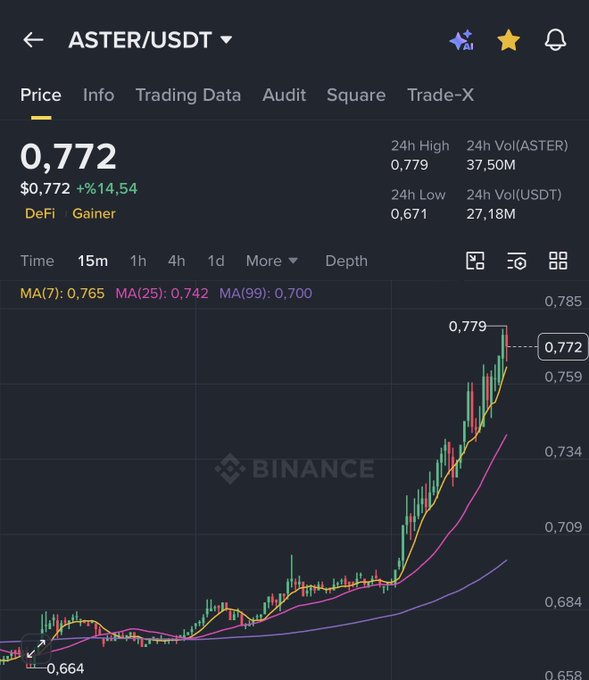Open the AI assistant sparkle icon
The width and height of the screenshot is (589, 680).
[462, 40]
